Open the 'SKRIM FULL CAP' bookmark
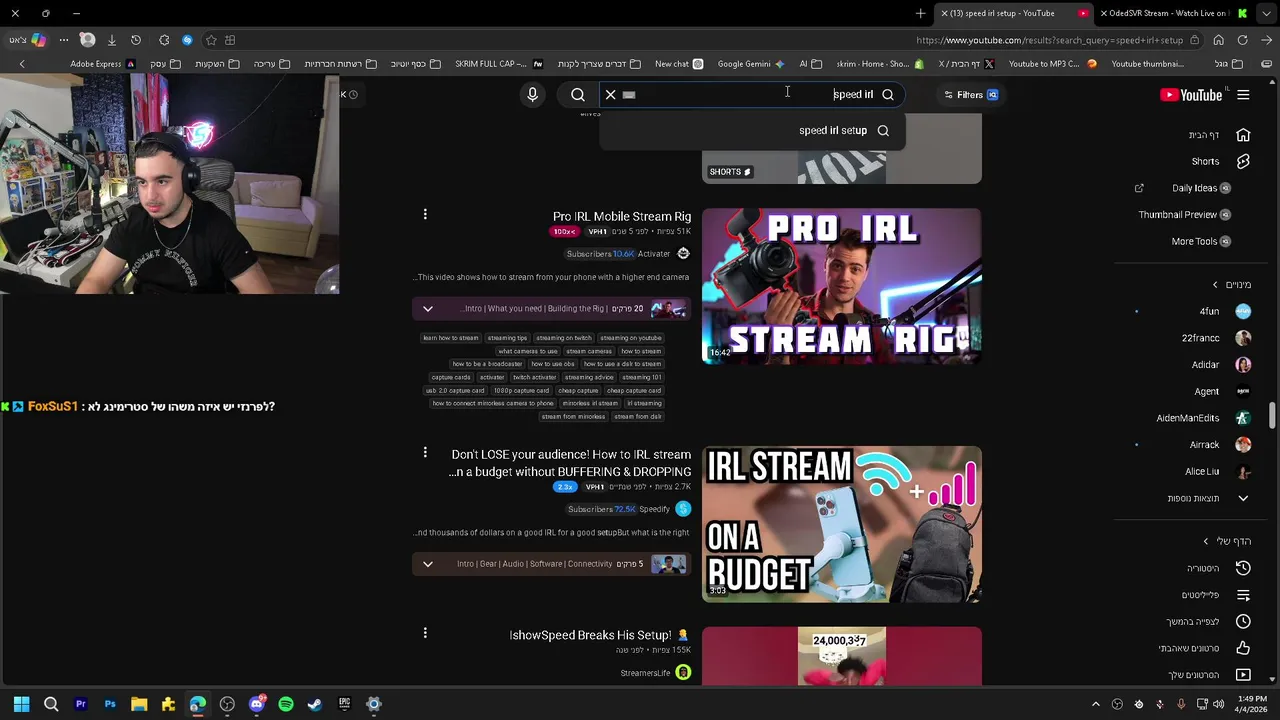 (x=499, y=64)
